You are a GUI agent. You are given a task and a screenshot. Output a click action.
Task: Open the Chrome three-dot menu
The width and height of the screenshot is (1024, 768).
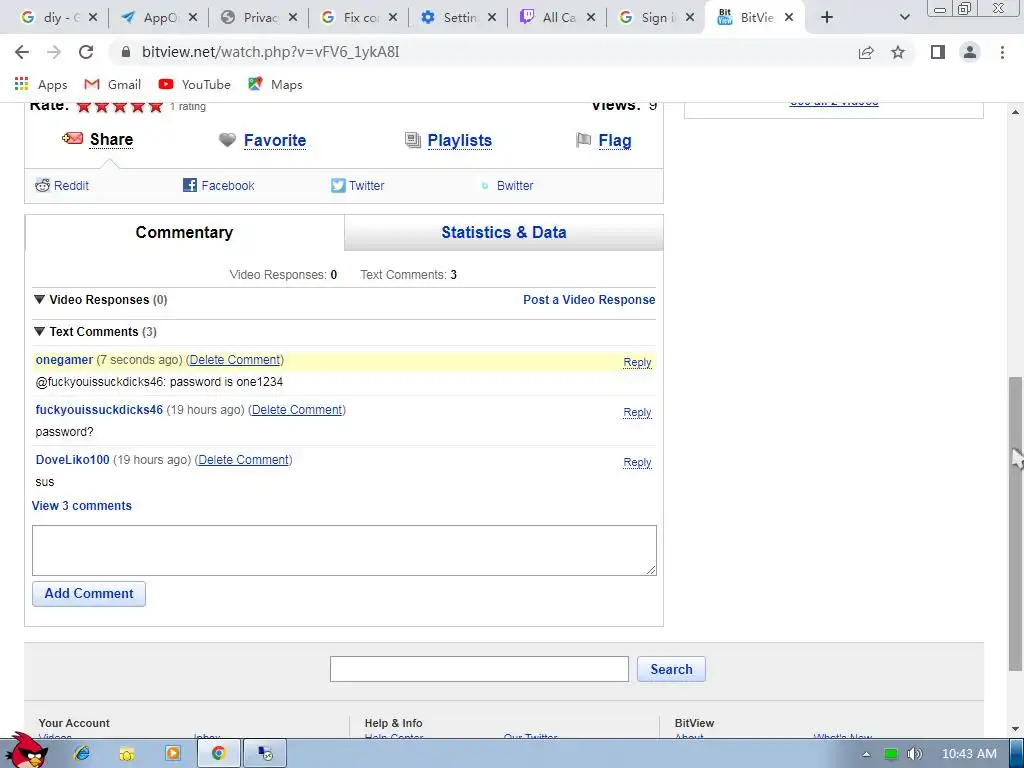pyautogui.click(x=1002, y=52)
